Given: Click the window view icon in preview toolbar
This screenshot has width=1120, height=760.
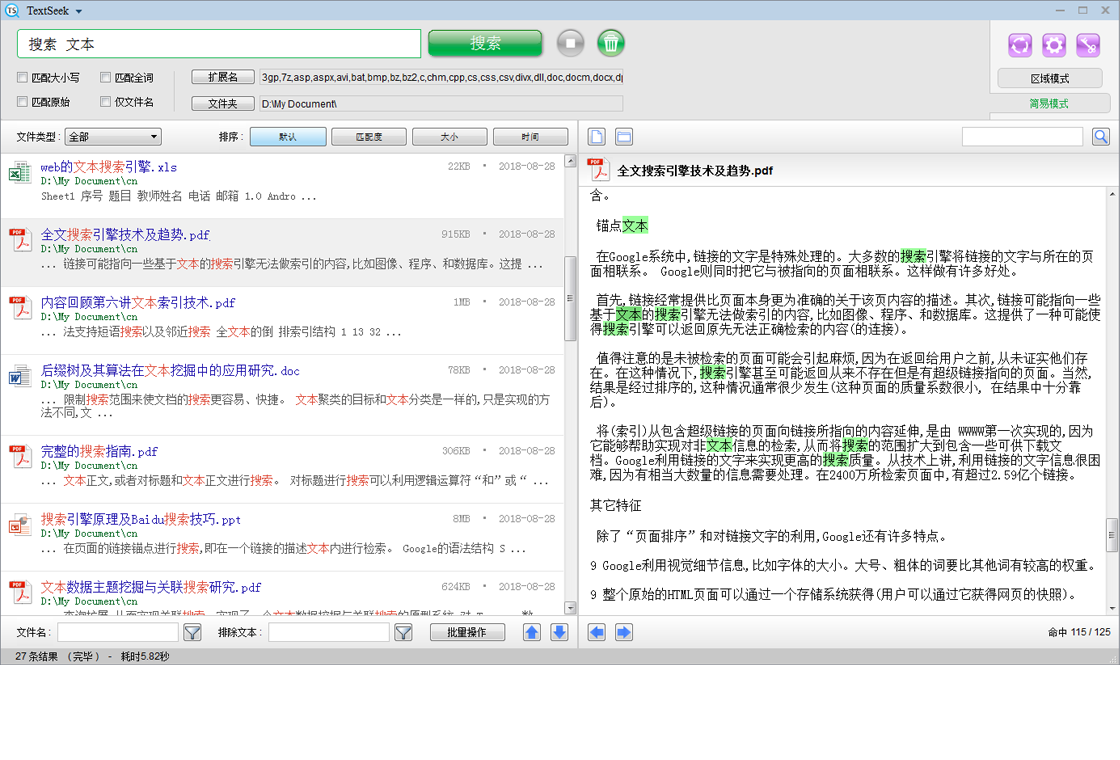Looking at the screenshot, I should click(624, 136).
